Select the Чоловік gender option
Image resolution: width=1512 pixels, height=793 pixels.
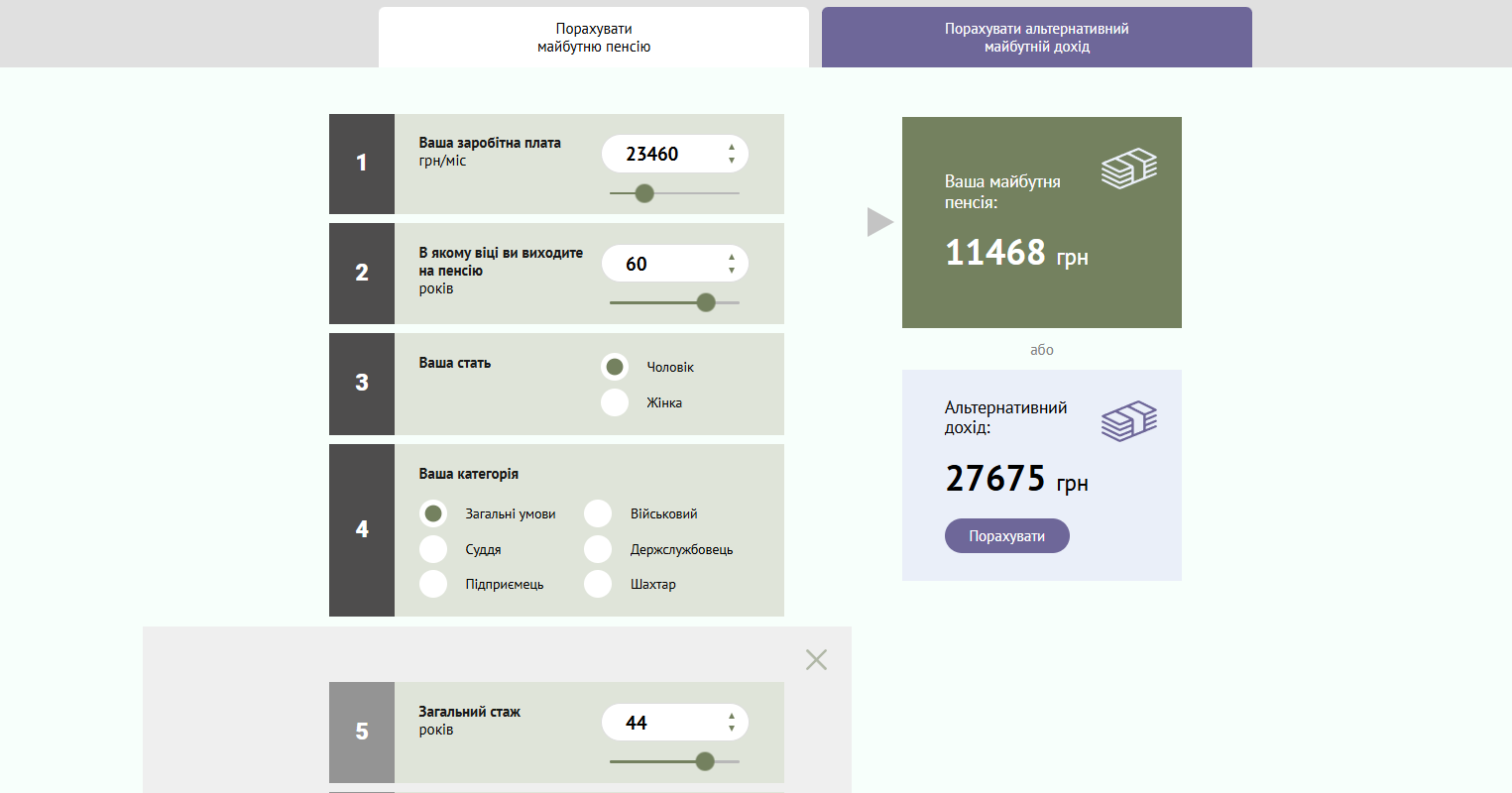(615, 367)
